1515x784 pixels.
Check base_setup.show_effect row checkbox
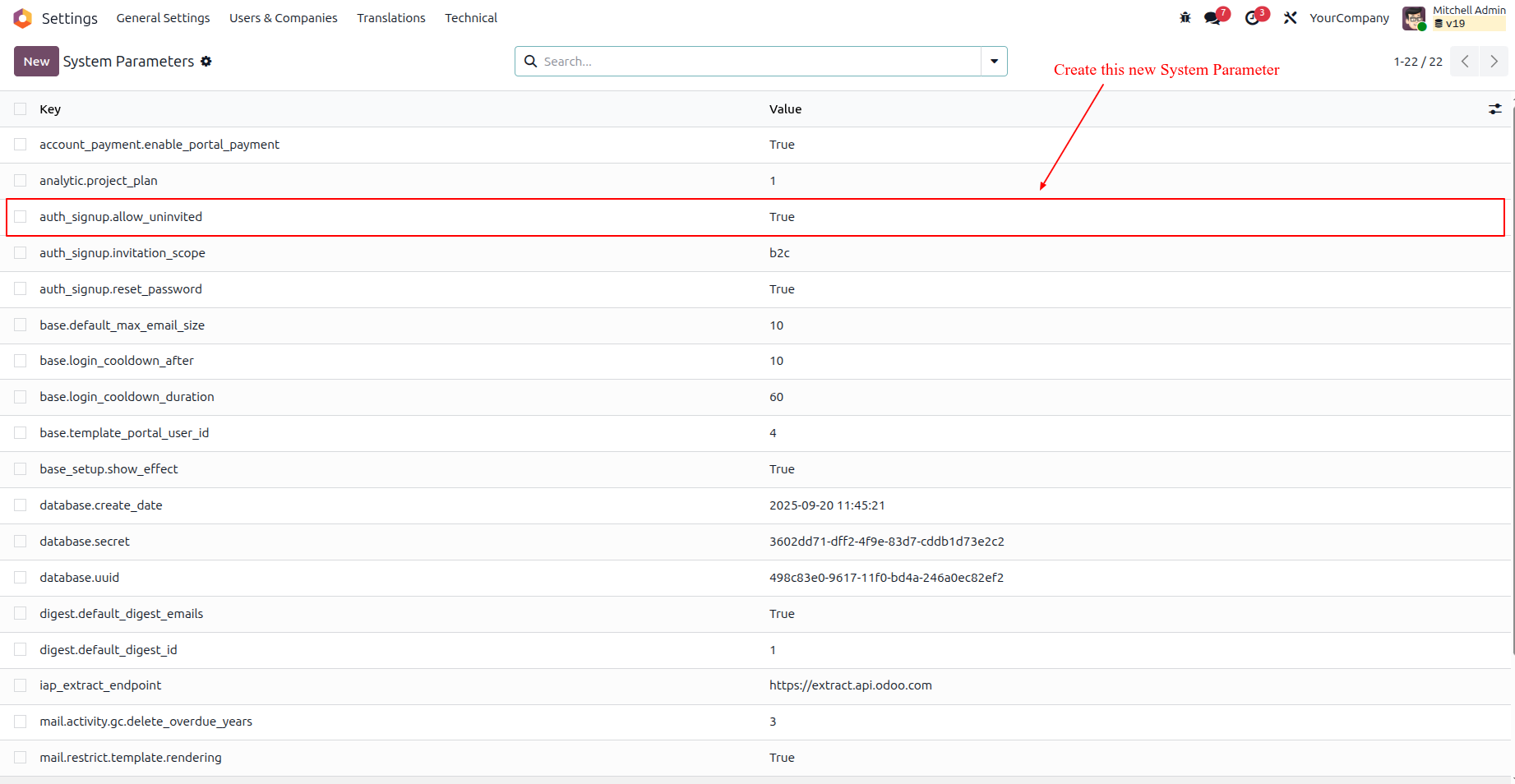click(x=21, y=469)
